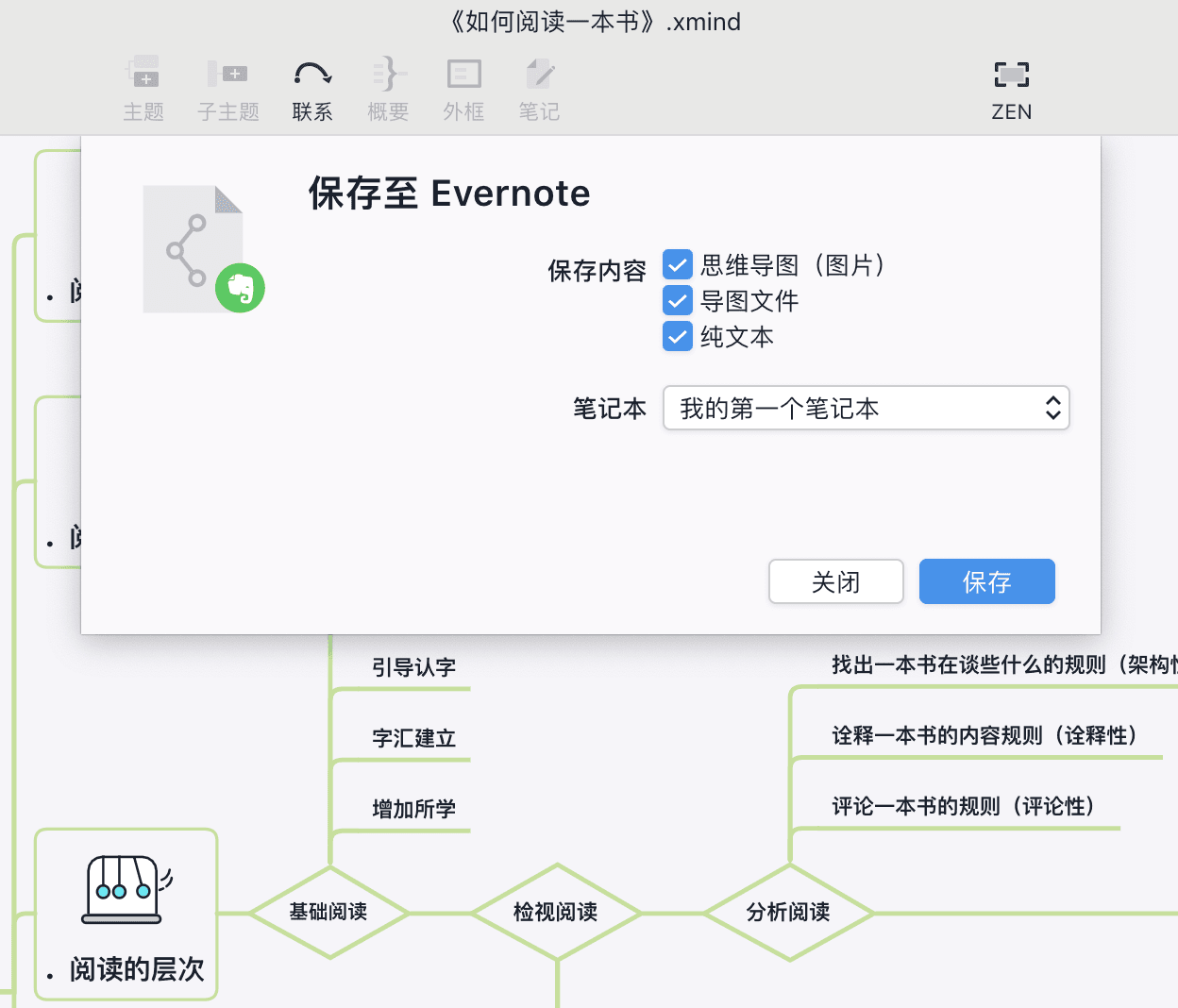Open the 笔记 (Notes) tool
The image size is (1178, 1008).
pos(539,88)
